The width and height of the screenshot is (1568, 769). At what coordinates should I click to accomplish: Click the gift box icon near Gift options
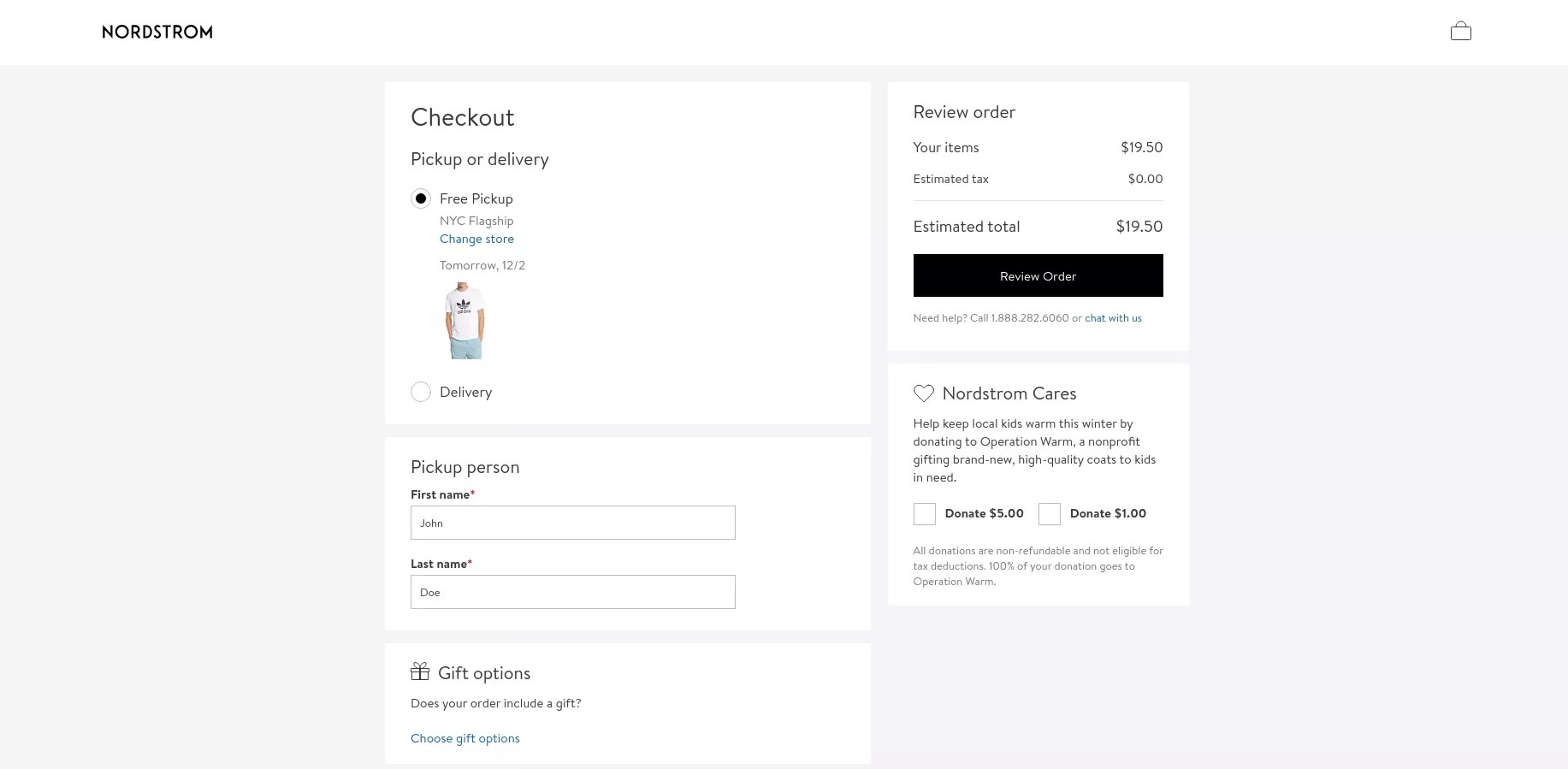click(x=420, y=671)
